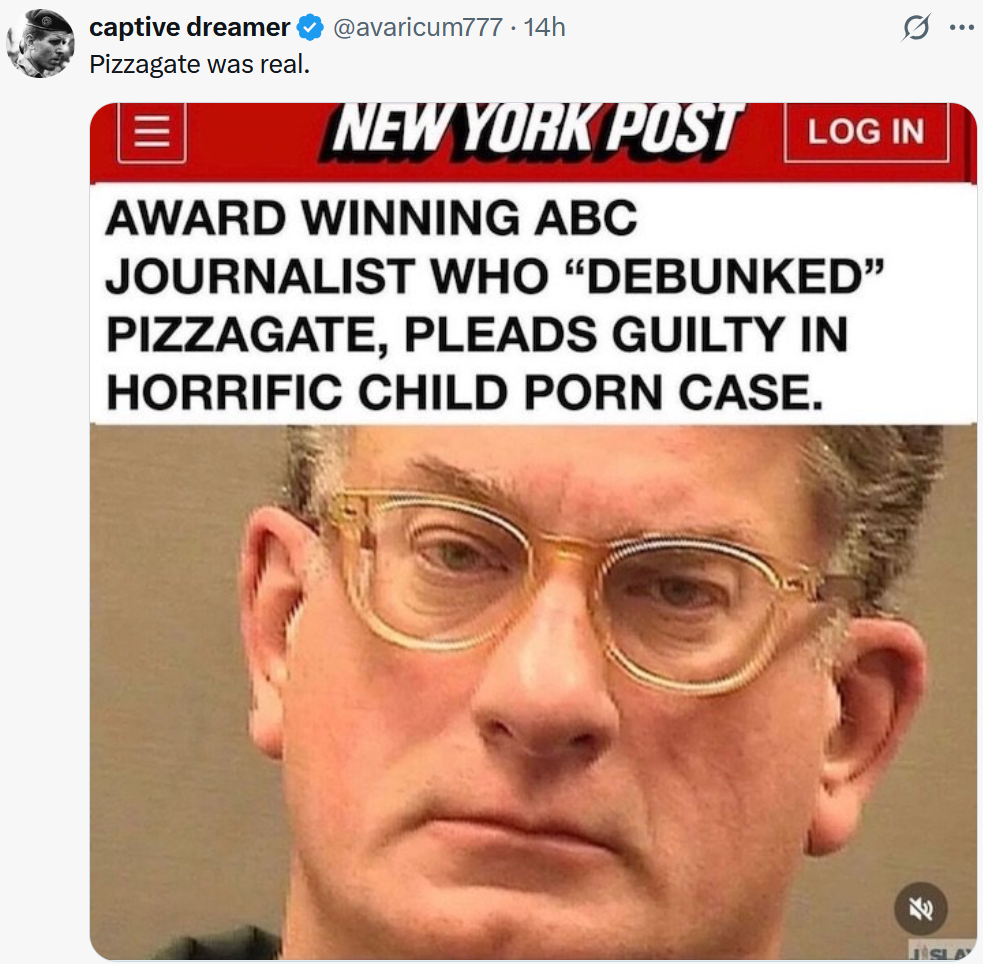This screenshot has height=964, width=983.
Task: Open the three-dot more options menu
Action: pos(962,28)
